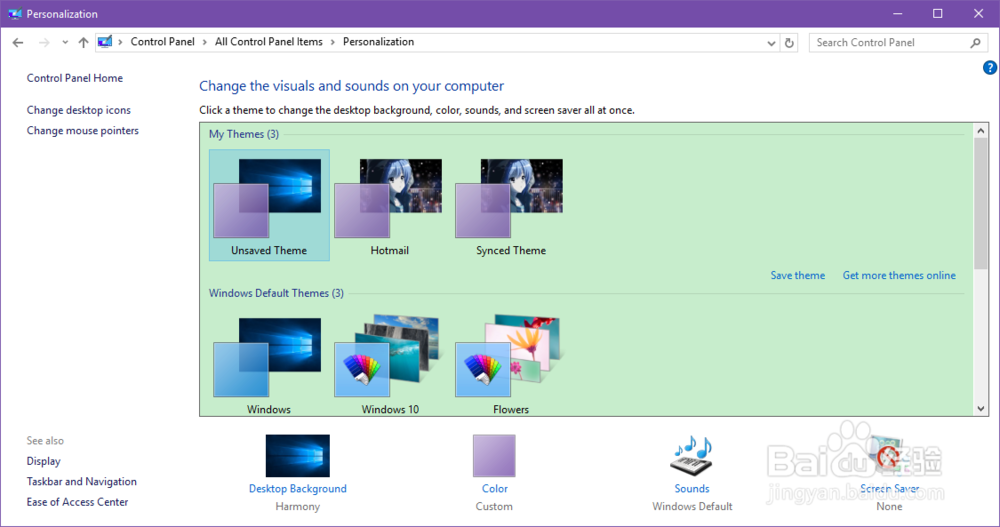Select the Flowers theme
This screenshot has width=1000, height=527.
(510, 365)
